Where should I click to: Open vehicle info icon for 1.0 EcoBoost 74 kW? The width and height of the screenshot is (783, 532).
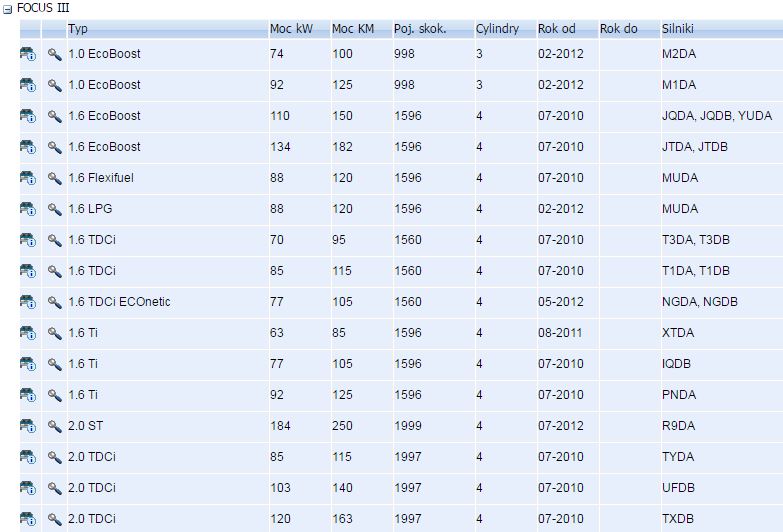coord(28,54)
